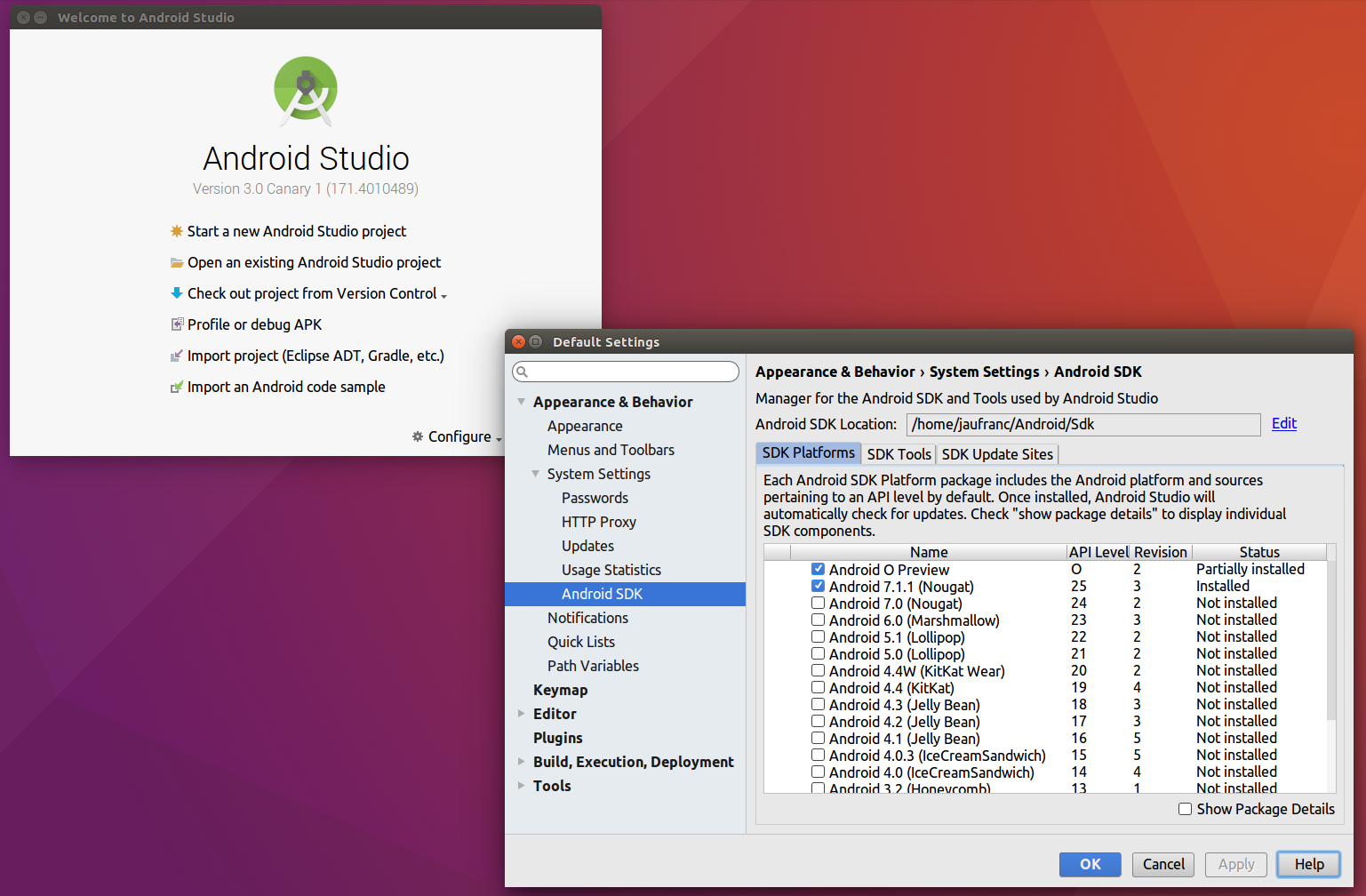Sort platforms by Status column header
Viewport: 1366px width, 896px height.
coord(1259,552)
